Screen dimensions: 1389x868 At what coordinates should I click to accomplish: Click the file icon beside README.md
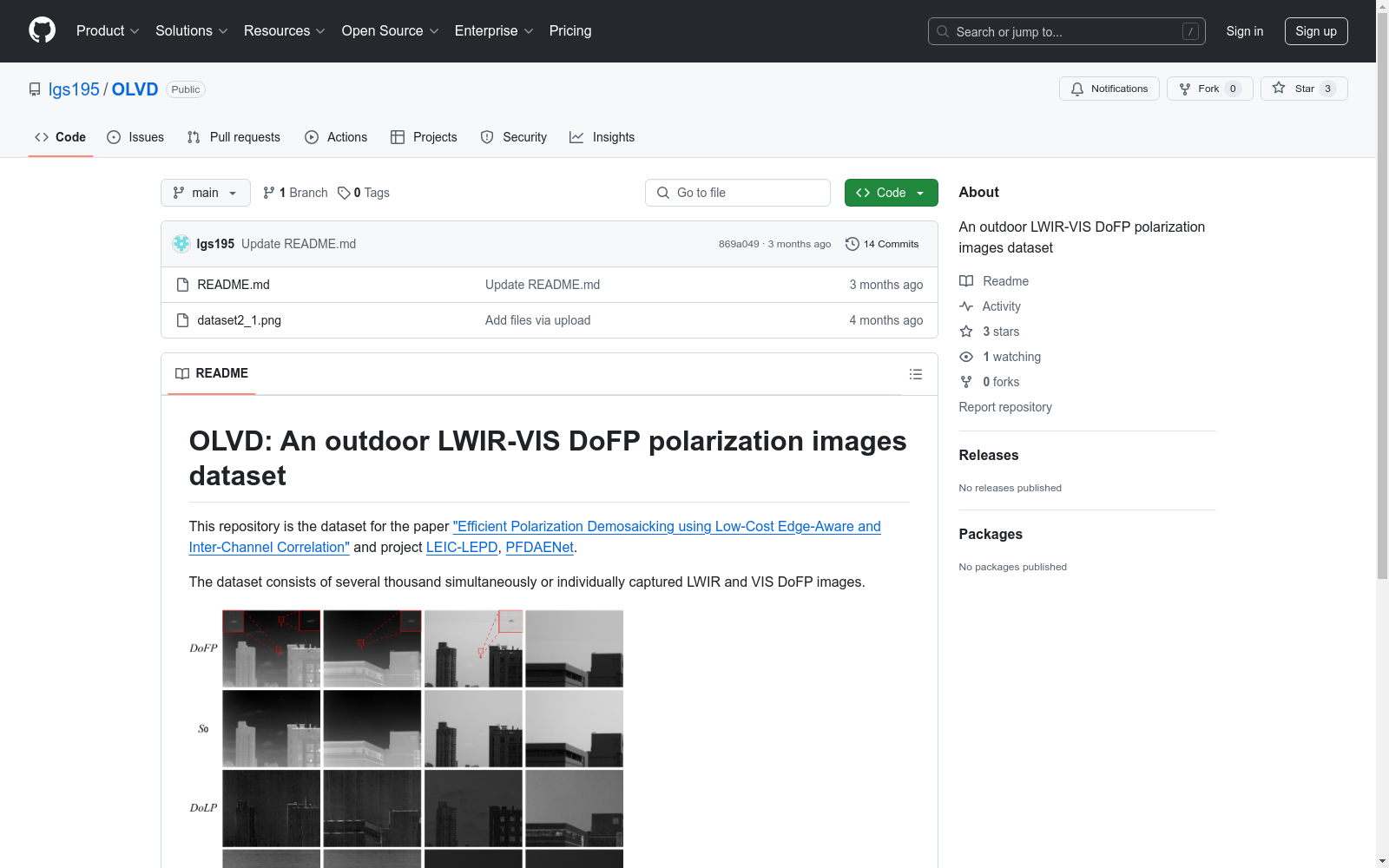tap(182, 285)
